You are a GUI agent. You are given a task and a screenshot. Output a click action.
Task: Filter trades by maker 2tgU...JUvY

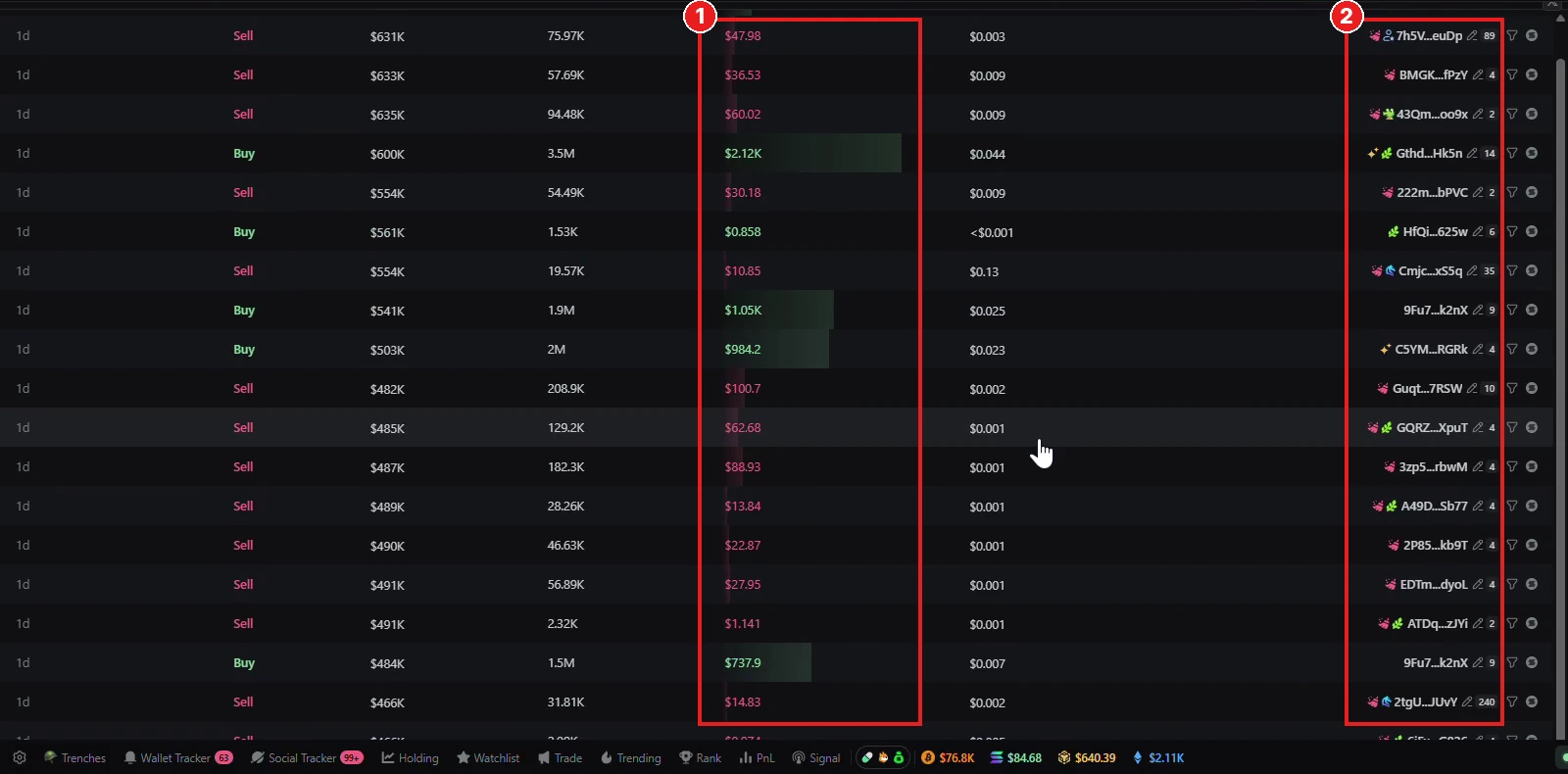click(x=1512, y=701)
